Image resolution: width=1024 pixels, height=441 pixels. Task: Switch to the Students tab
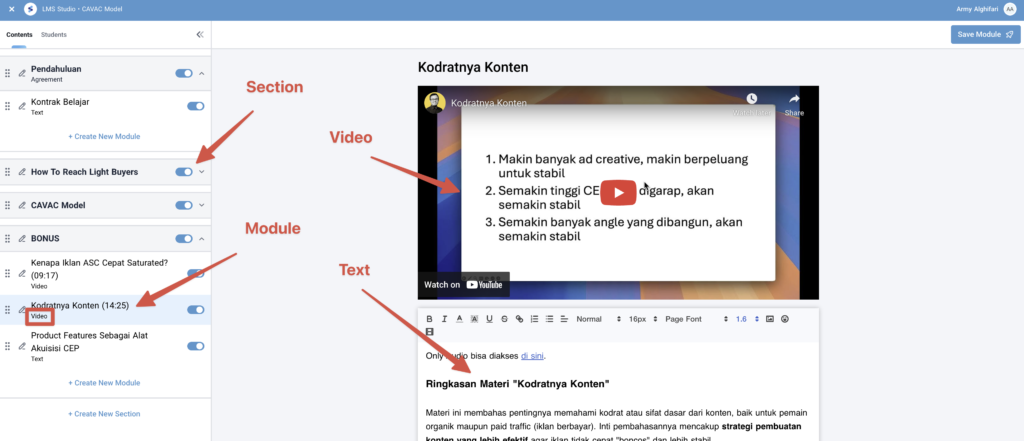click(x=54, y=34)
